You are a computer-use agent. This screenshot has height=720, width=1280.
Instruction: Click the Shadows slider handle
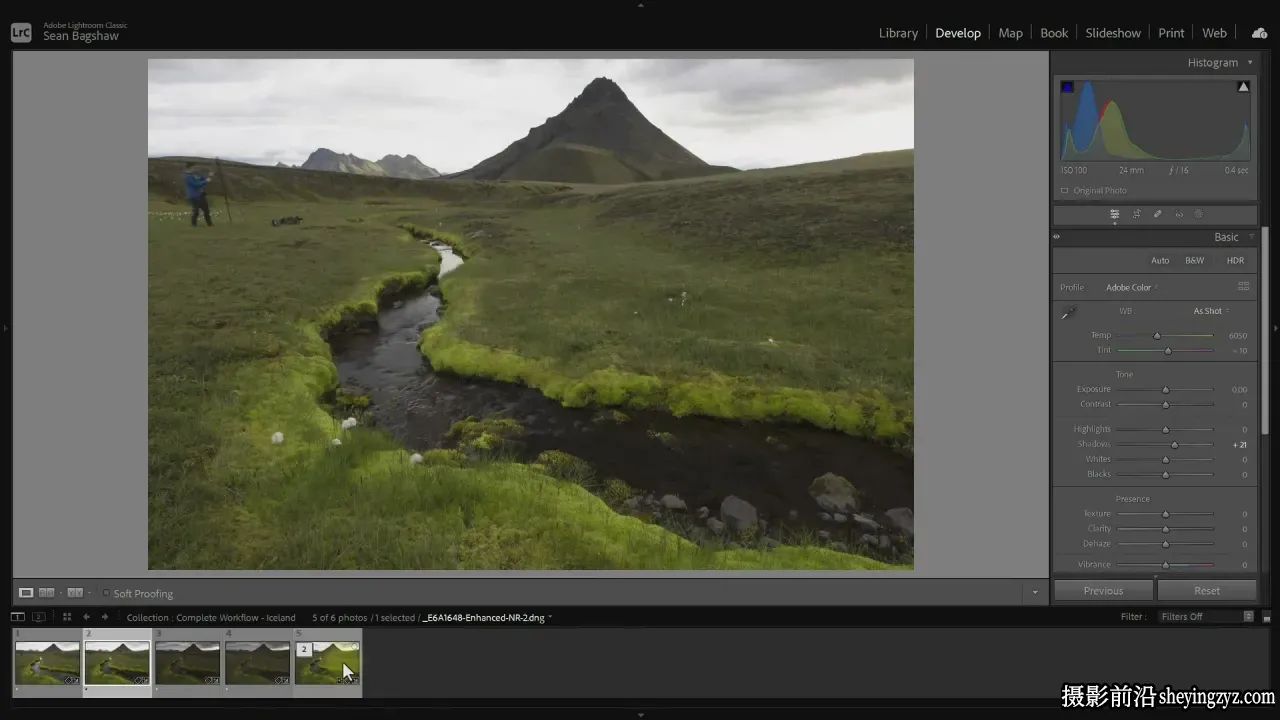click(1175, 445)
